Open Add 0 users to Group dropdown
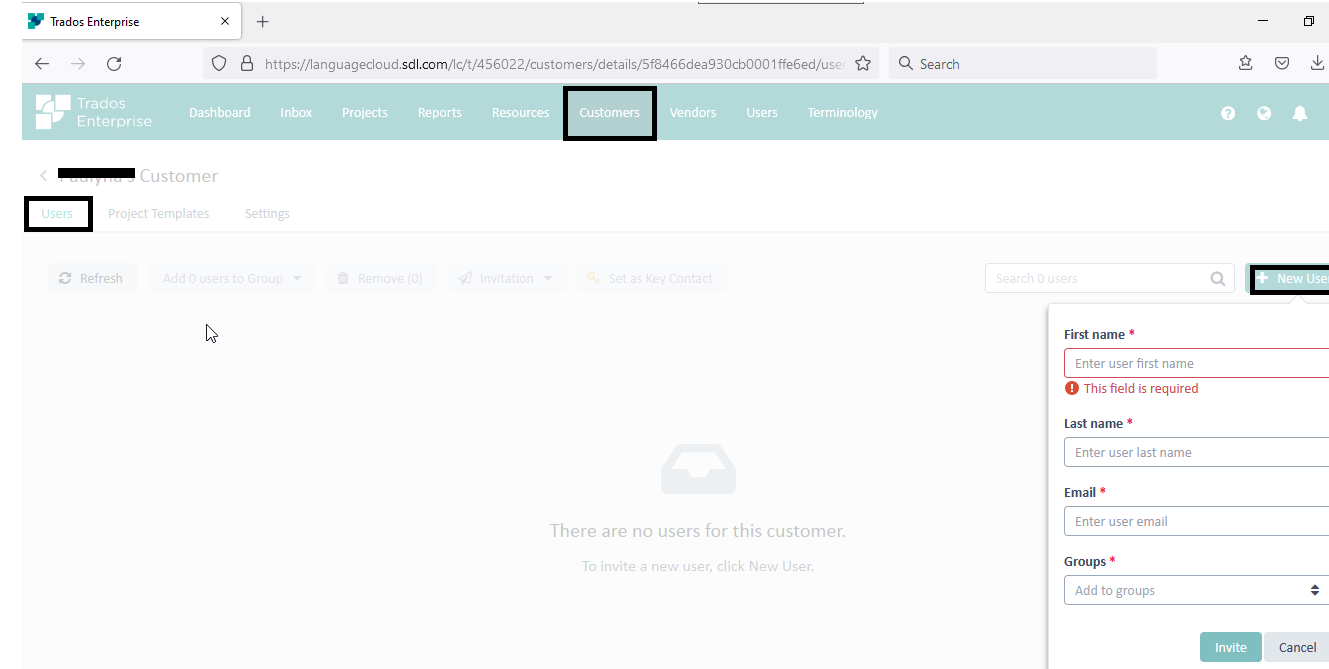Viewport: 1329px width, 669px height. (x=232, y=279)
